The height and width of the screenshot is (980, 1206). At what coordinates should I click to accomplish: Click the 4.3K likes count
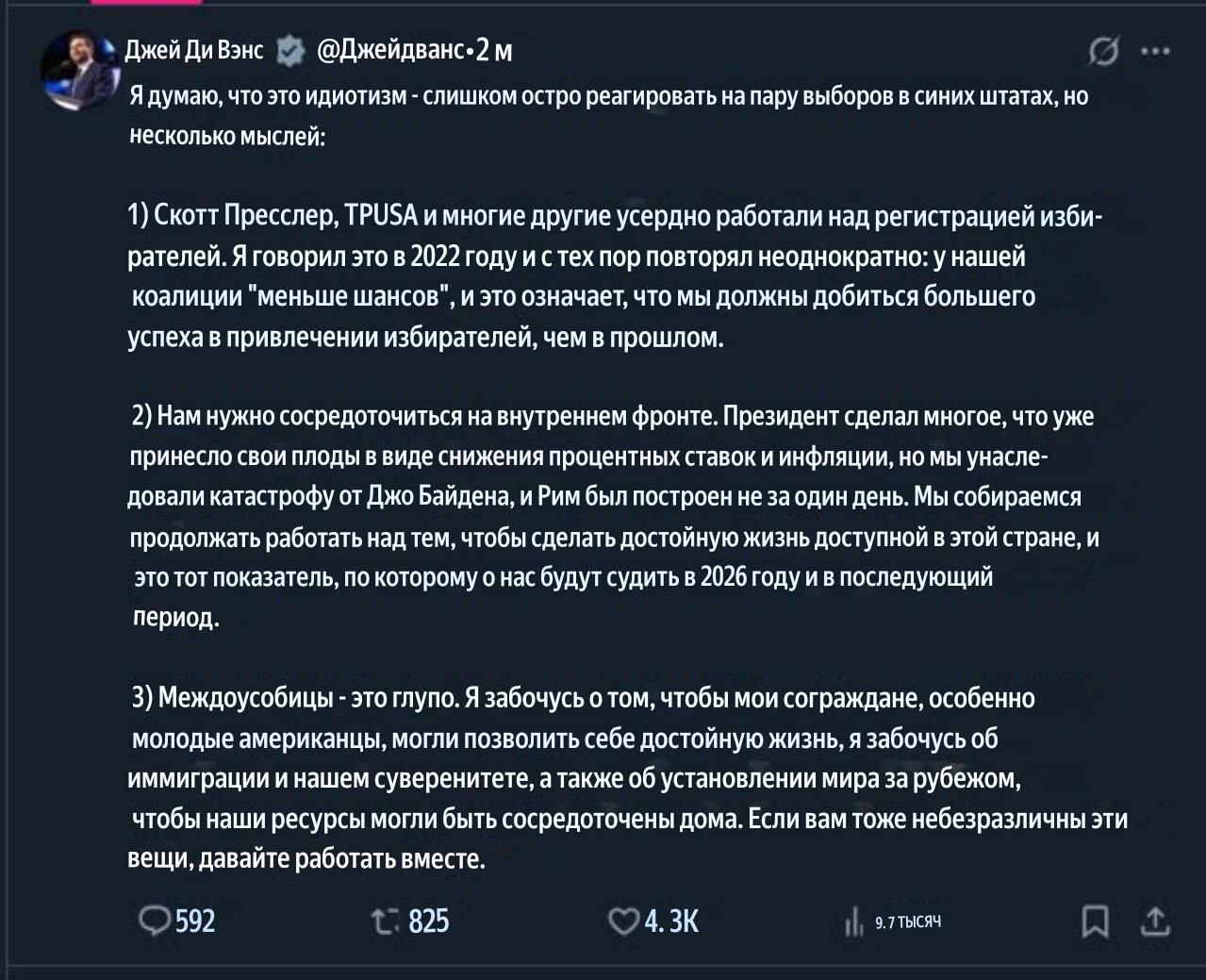[x=672, y=922]
